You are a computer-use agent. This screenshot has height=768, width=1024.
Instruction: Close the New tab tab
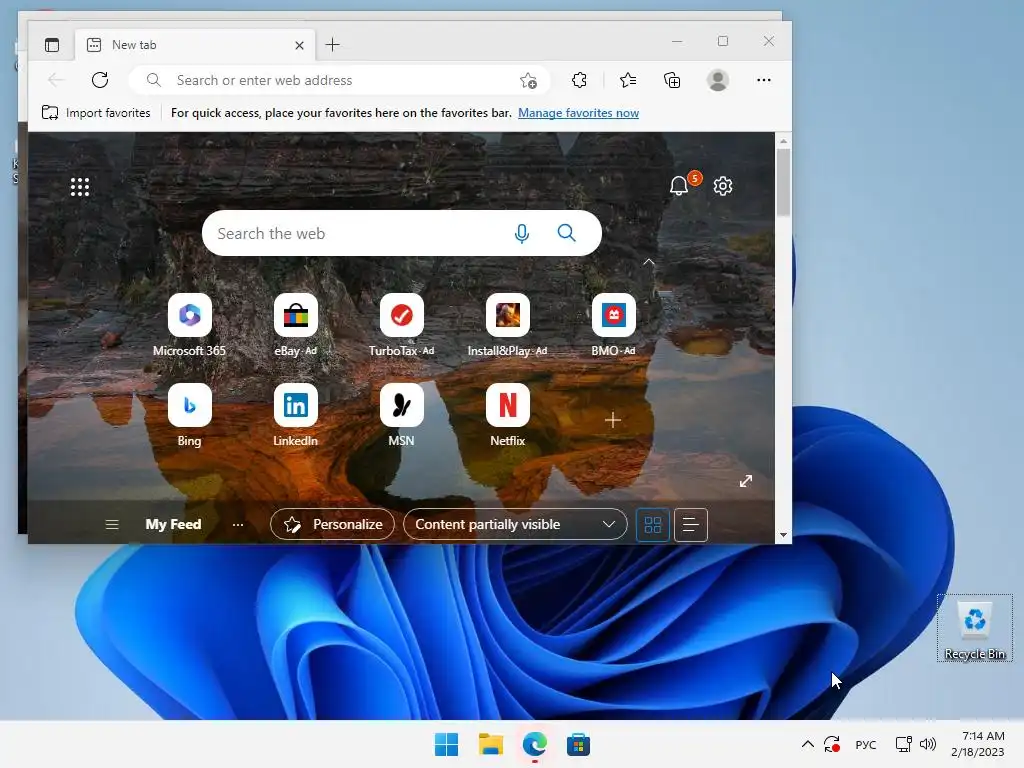pos(299,45)
